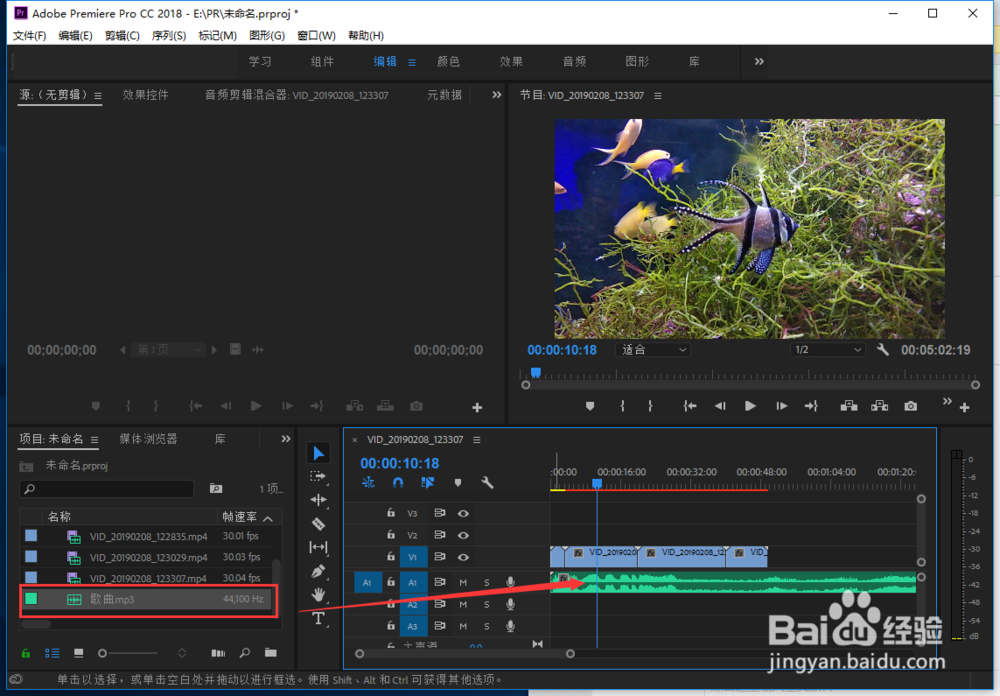Viewport: 1000px width, 696px height.
Task: Click the project panel search field
Action: coord(107,489)
